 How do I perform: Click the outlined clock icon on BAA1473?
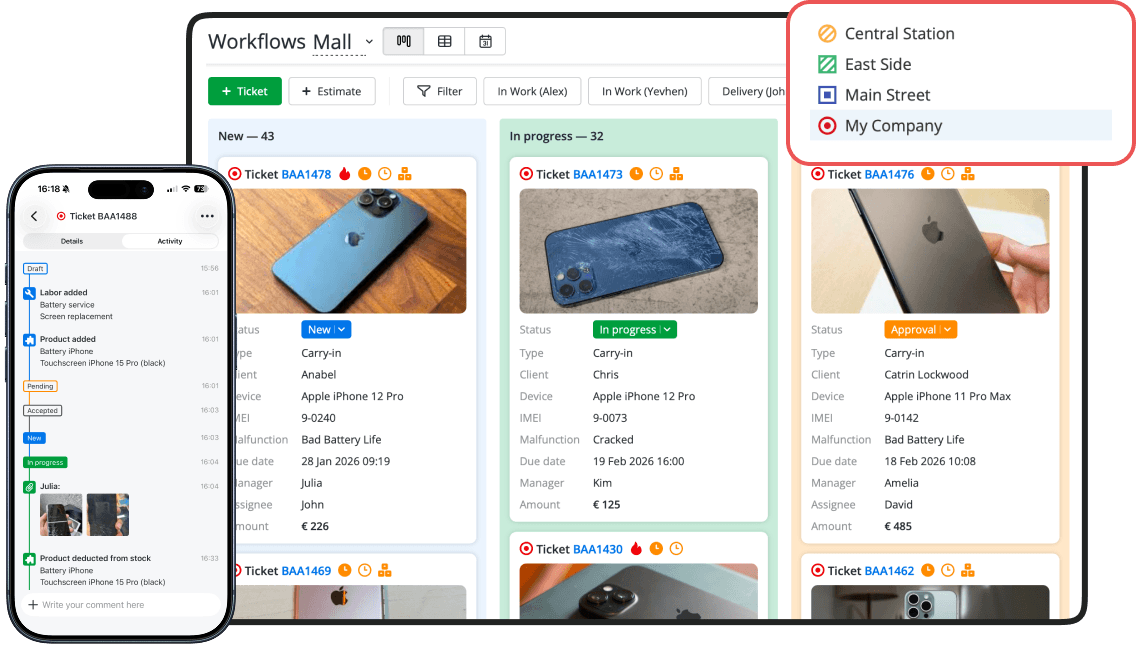pos(656,173)
